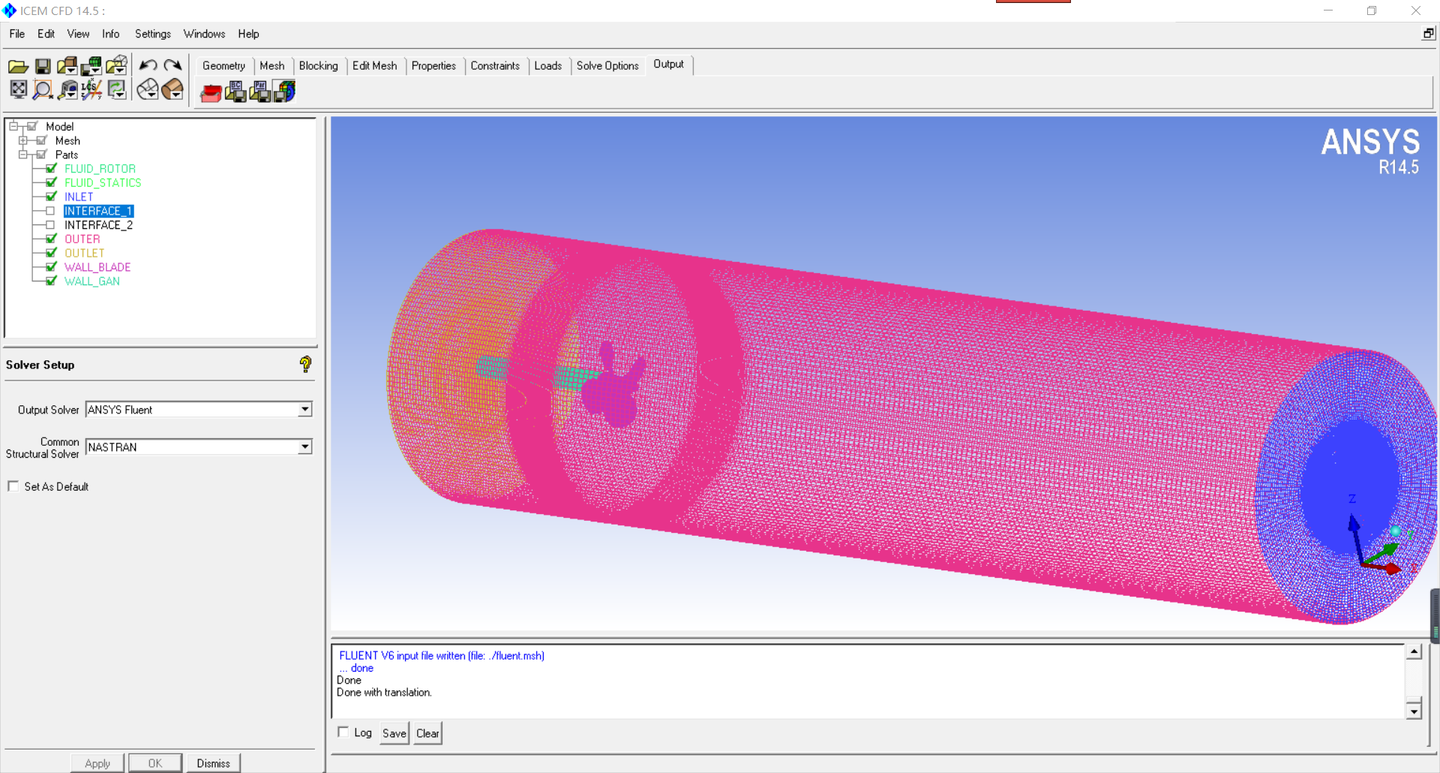Switch to the Blocking tab
Viewport: 1440px width, 773px height.
tap(318, 66)
